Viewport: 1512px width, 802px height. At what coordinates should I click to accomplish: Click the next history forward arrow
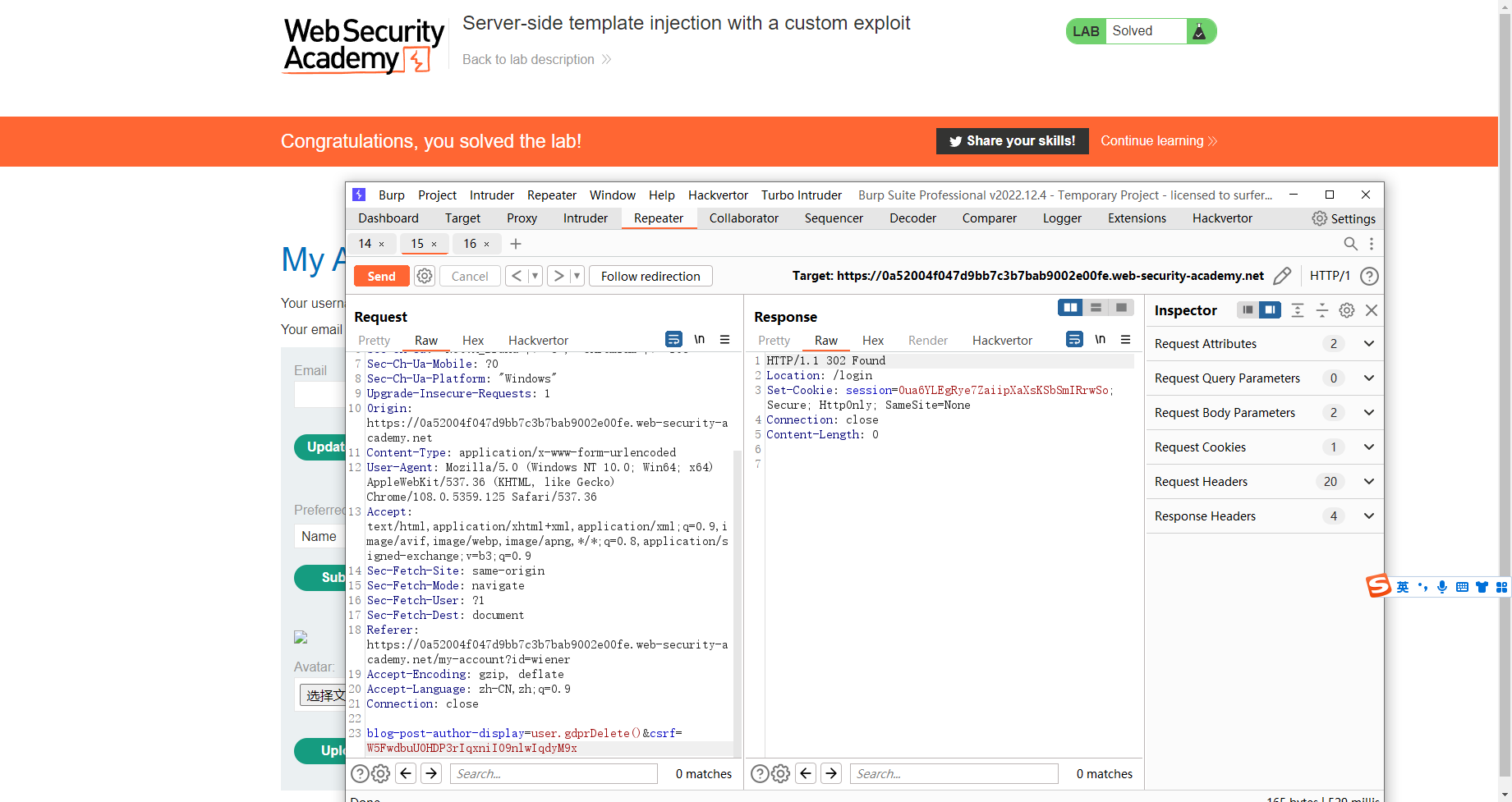pyautogui.click(x=558, y=276)
